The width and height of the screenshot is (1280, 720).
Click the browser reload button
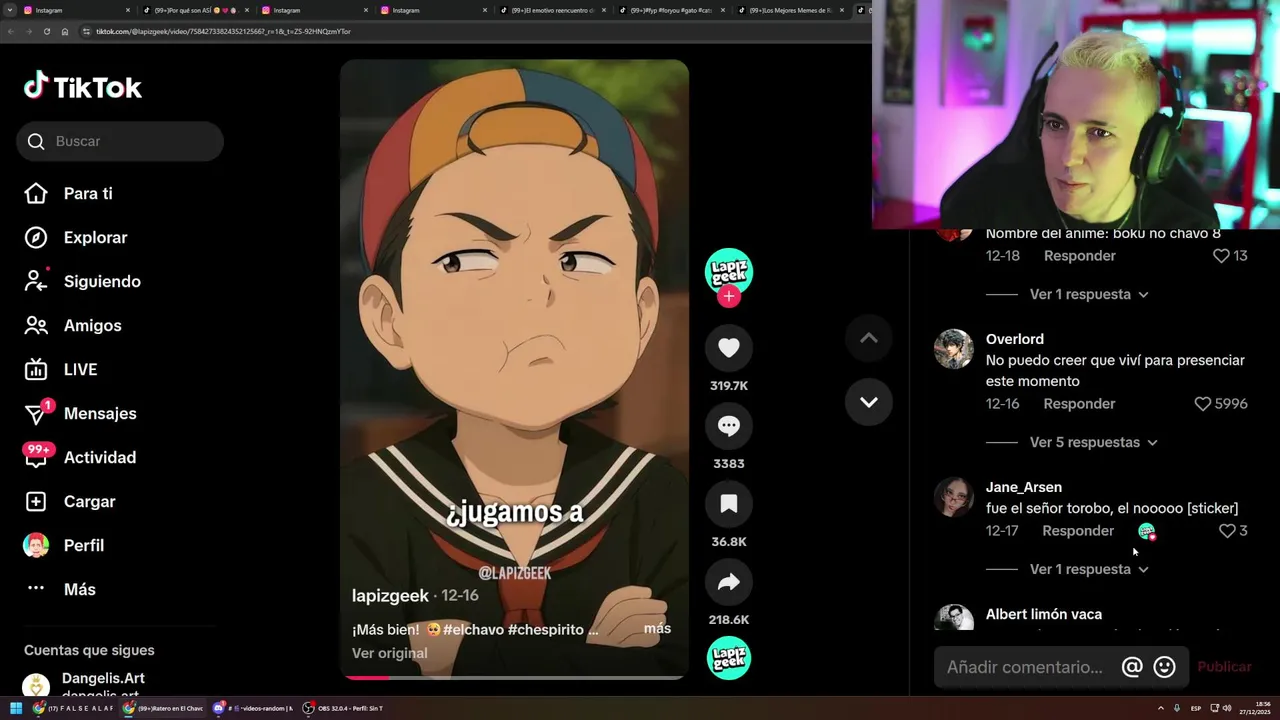(x=46, y=31)
